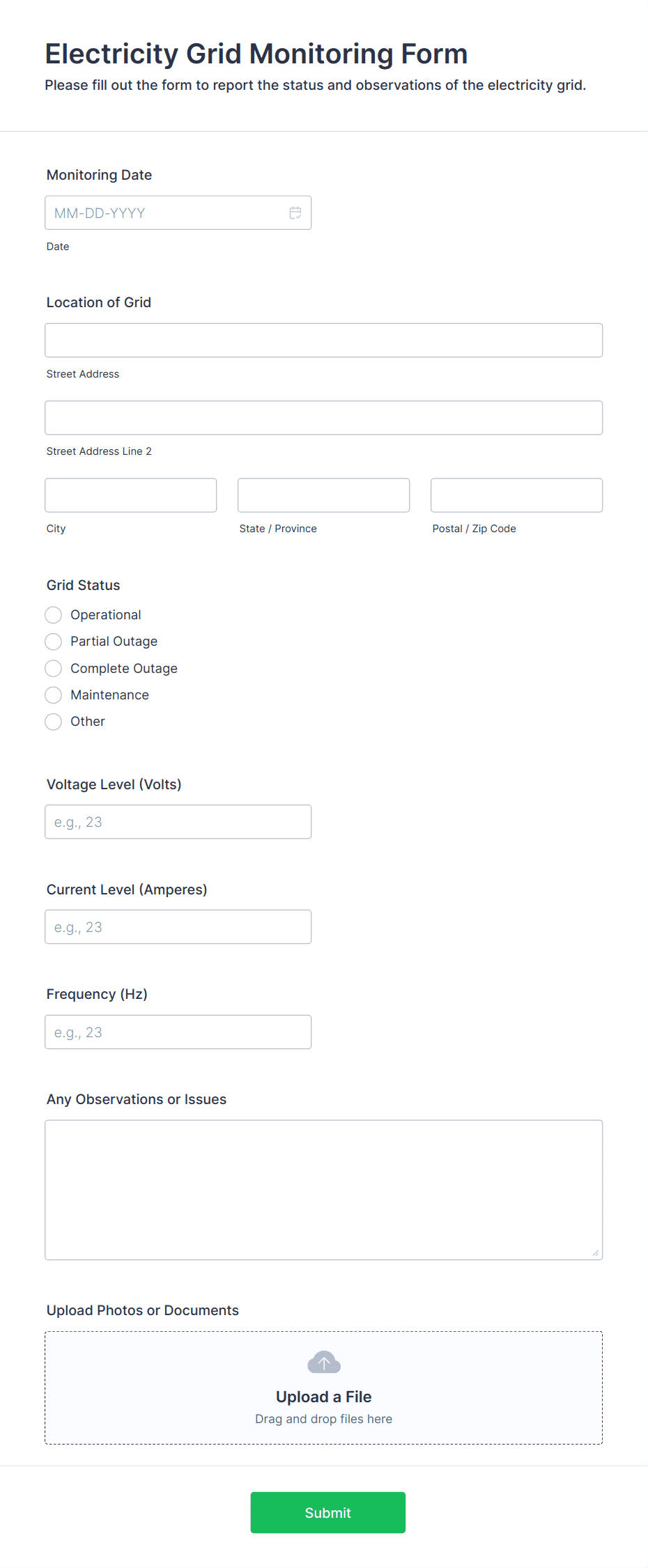
Task: Focus the Monitoring Date field
Action: point(178,213)
